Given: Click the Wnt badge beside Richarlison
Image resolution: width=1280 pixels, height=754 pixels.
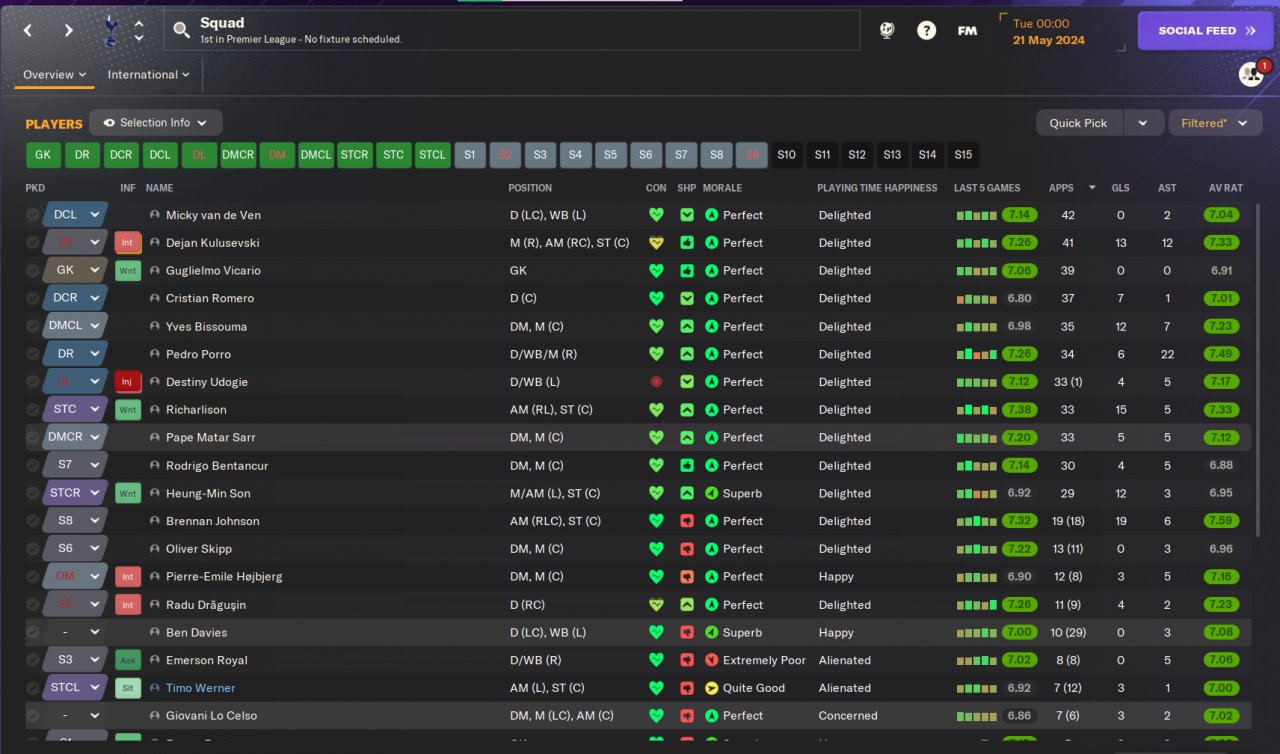Looking at the screenshot, I should [x=128, y=410].
